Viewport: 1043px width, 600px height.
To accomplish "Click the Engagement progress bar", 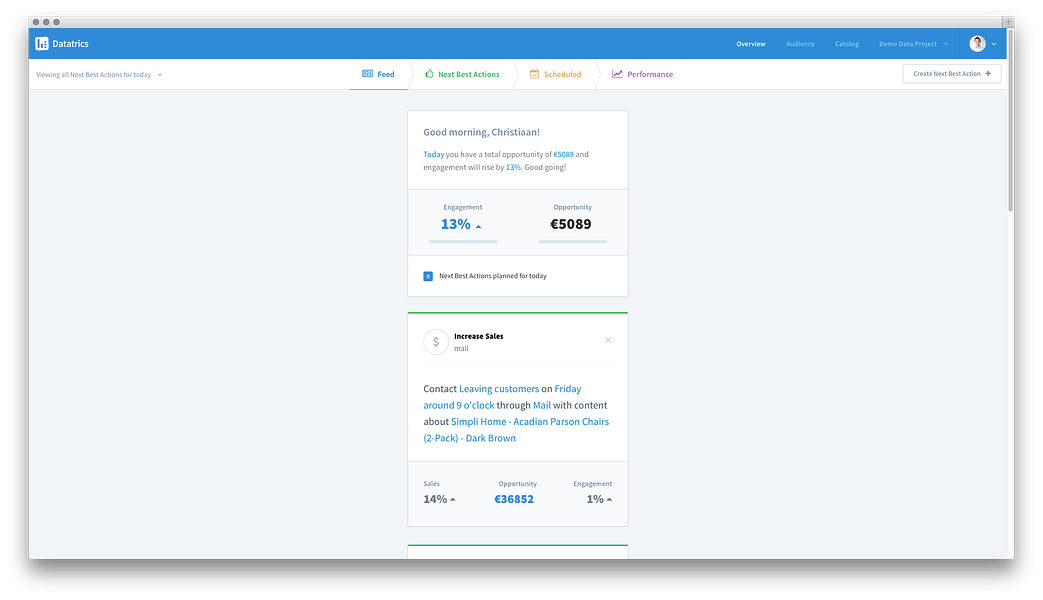I will 463,241.
